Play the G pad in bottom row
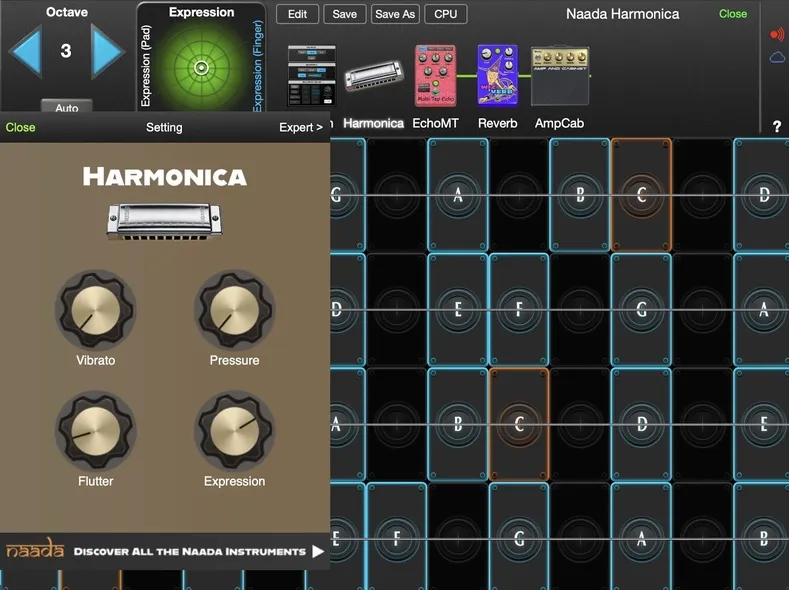 coord(519,537)
